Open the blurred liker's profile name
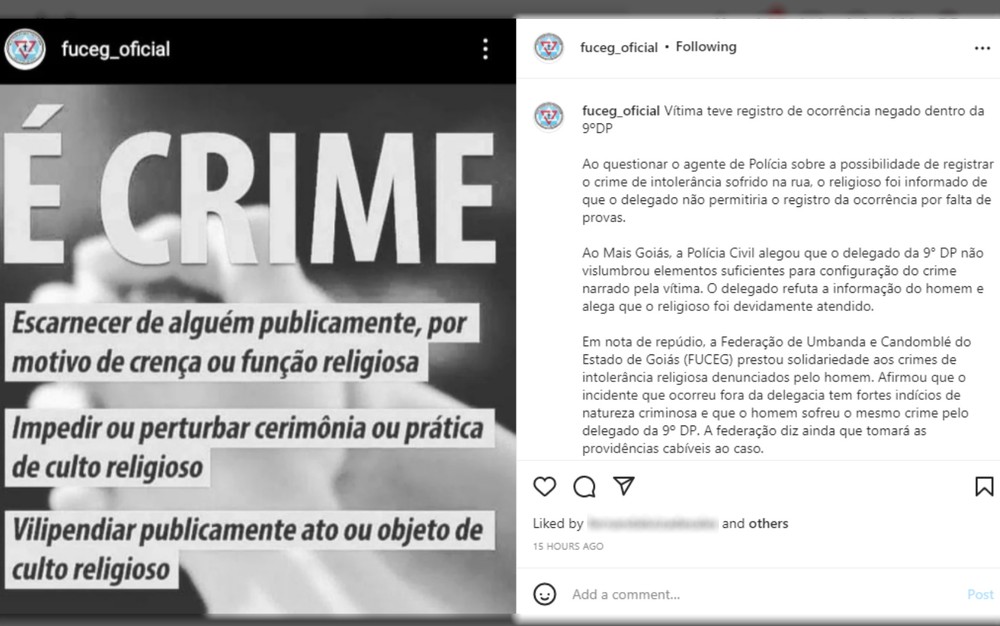1000x626 pixels. click(652, 523)
